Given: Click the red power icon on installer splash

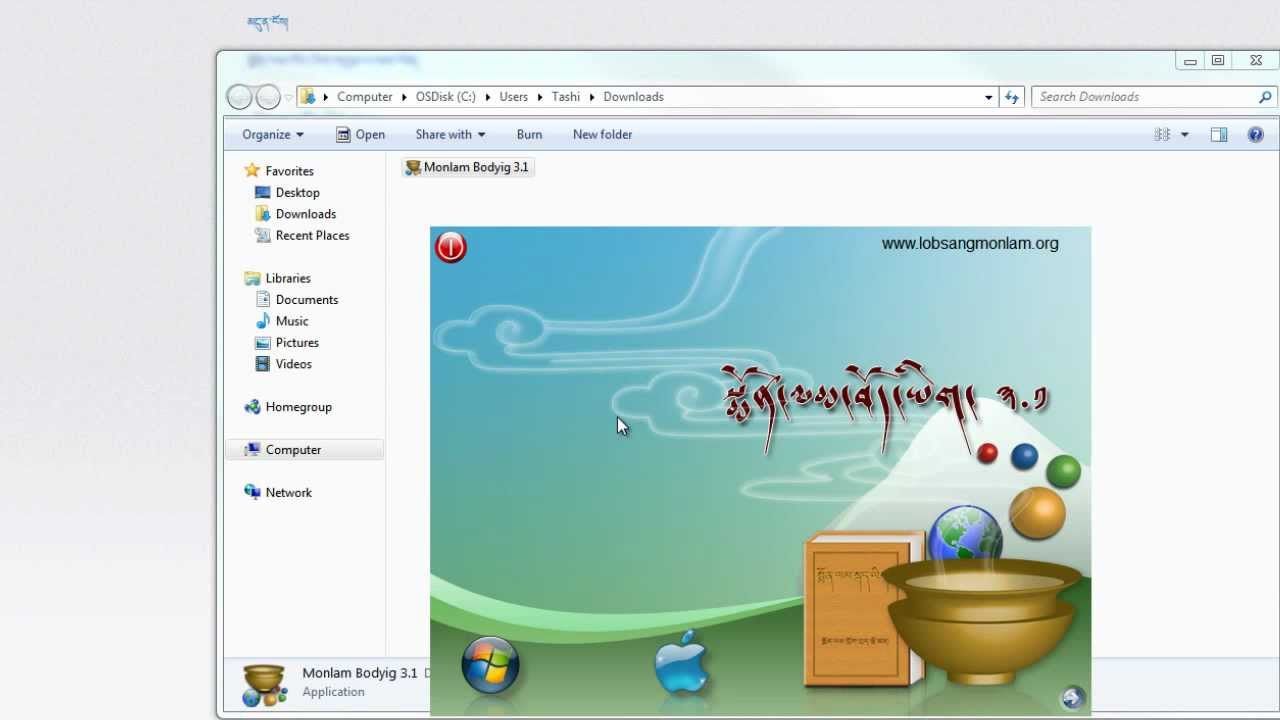Looking at the screenshot, I should [x=451, y=247].
